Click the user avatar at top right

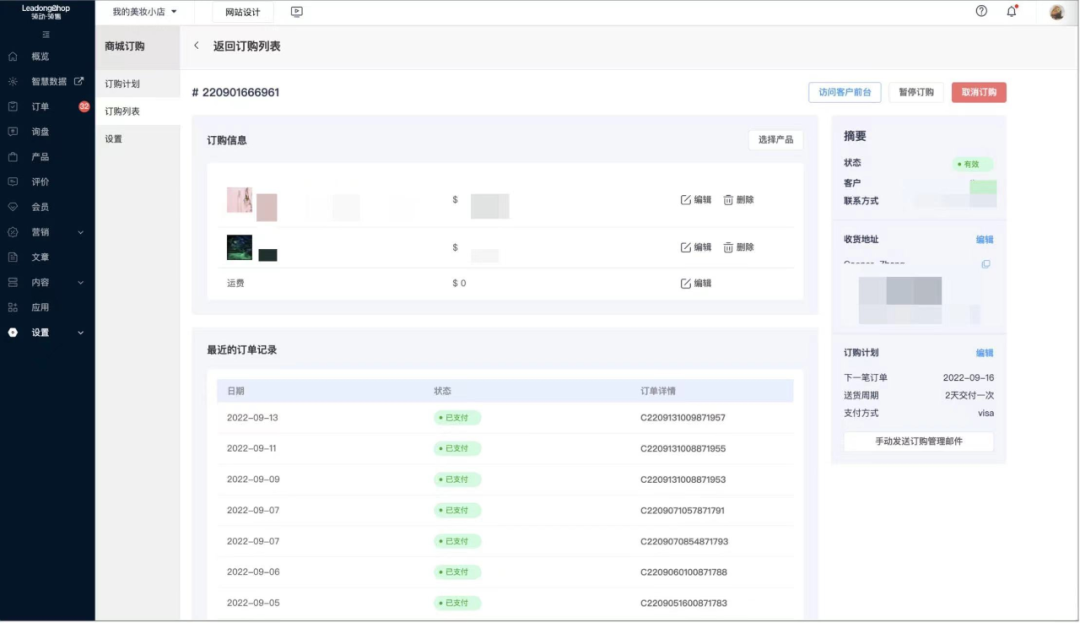click(x=1057, y=12)
